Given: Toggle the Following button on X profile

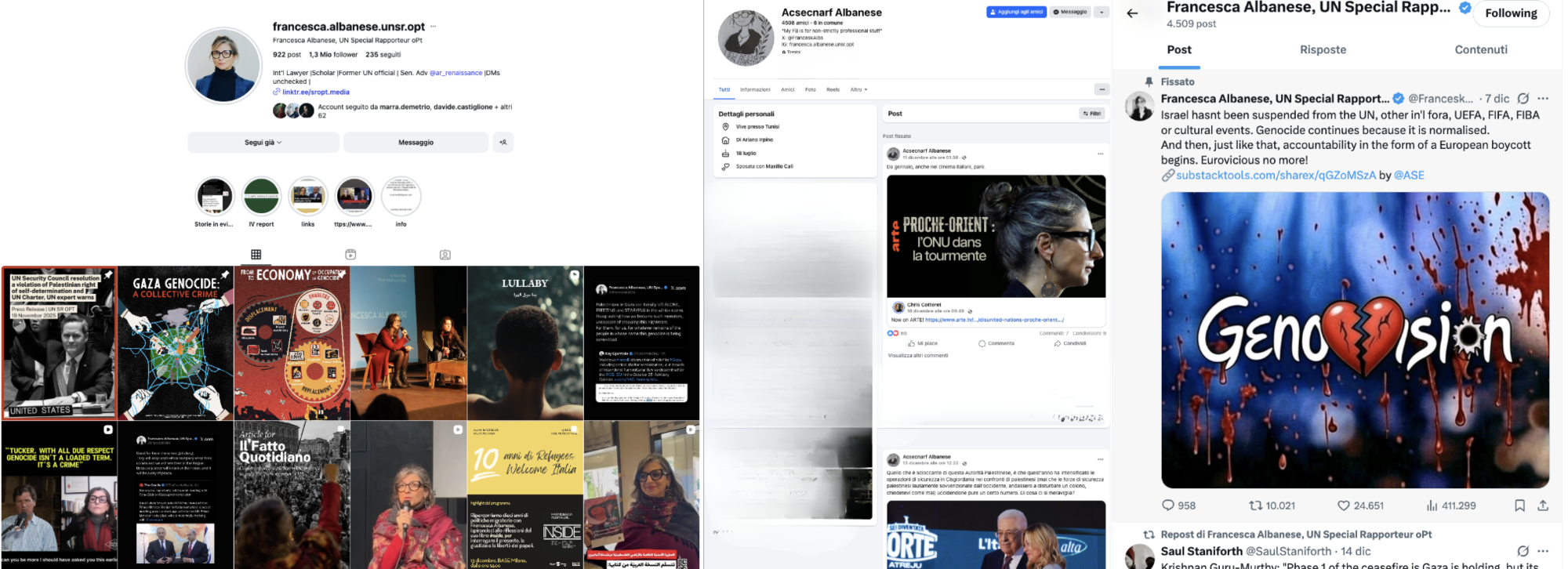Looking at the screenshot, I should point(1511,13).
